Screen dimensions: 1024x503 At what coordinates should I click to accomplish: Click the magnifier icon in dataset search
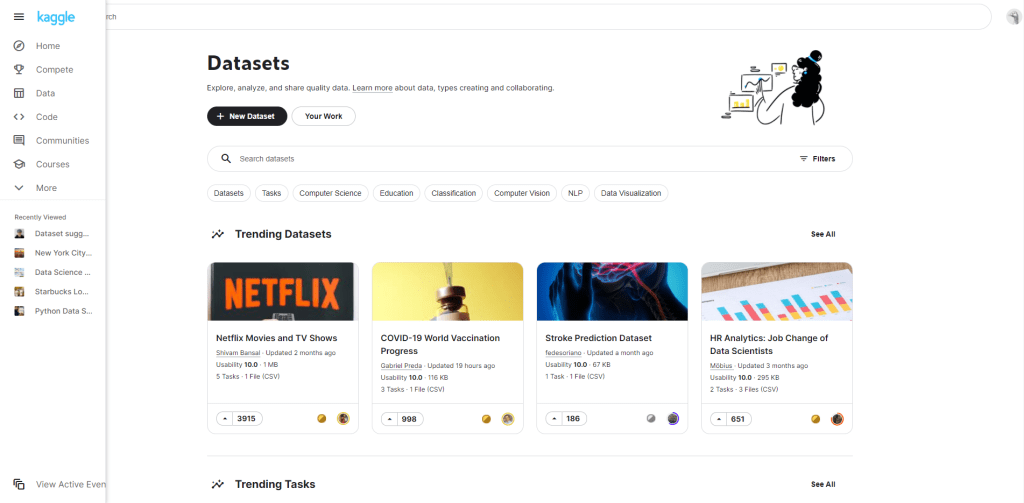226,159
